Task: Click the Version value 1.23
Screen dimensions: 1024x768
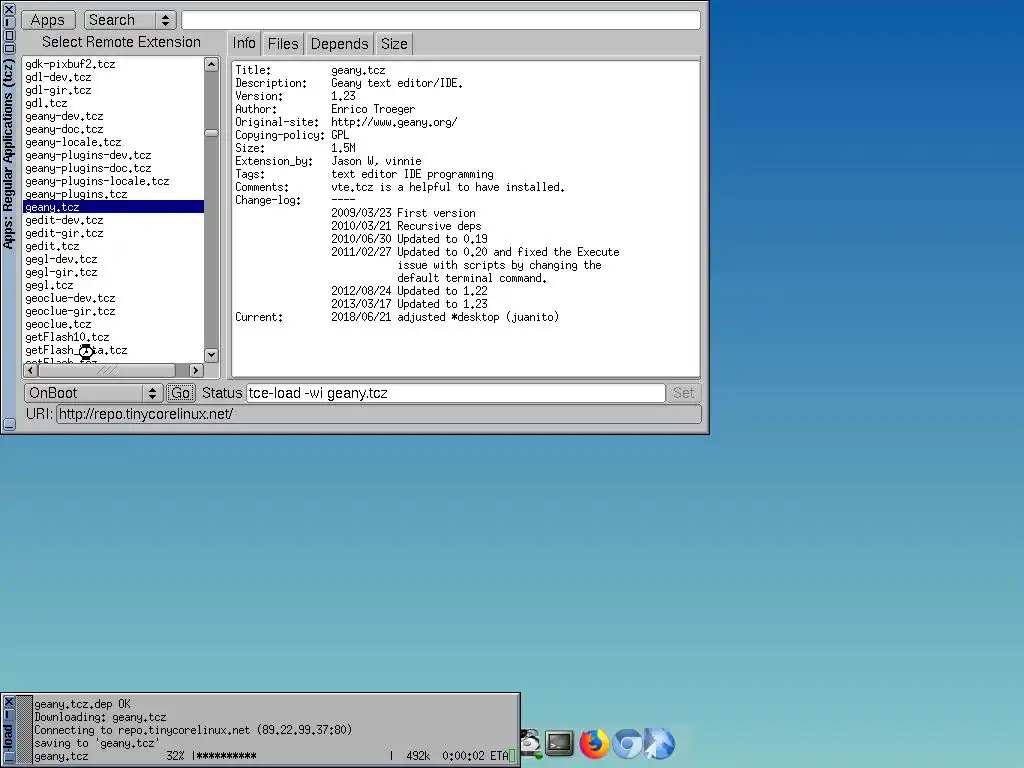Action: pos(344,96)
